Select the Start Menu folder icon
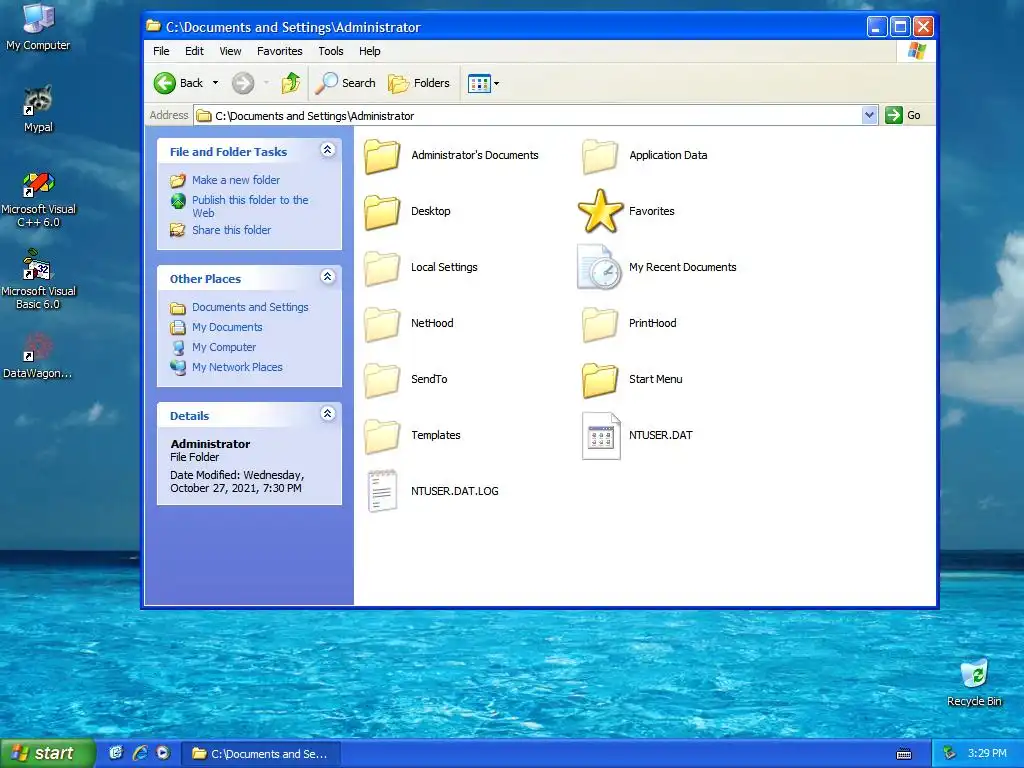This screenshot has width=1024, height=768. pyautogui.click(x=600, y=379)
